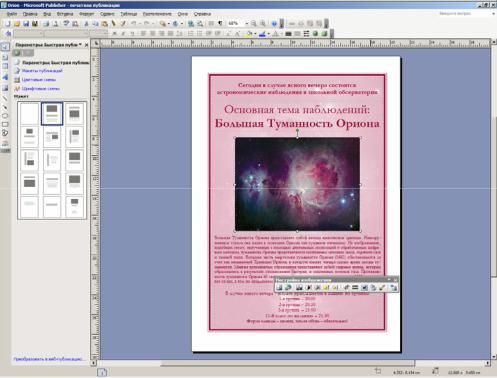This screenshot has height=378, width=497.
Task: Click the paragraph marks (¶) icon
Action: (220, 24)
